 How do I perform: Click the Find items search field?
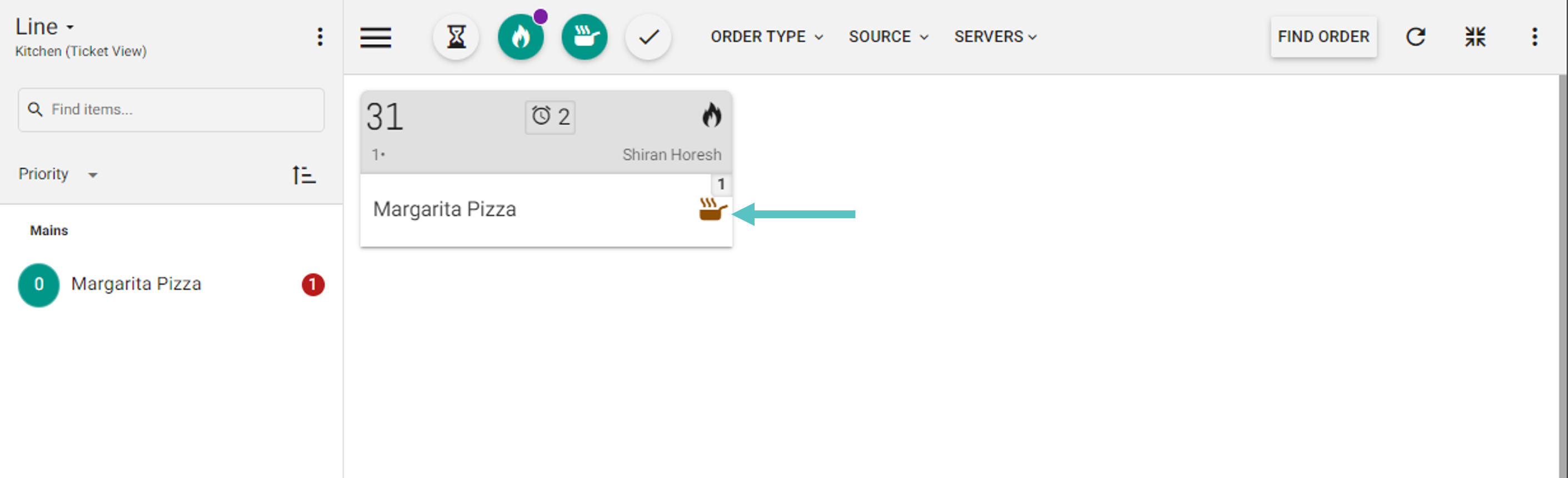click(x=171, y=109)
